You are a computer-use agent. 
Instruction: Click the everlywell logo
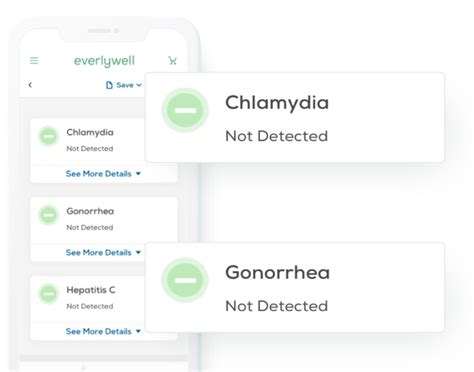[104, 61]
